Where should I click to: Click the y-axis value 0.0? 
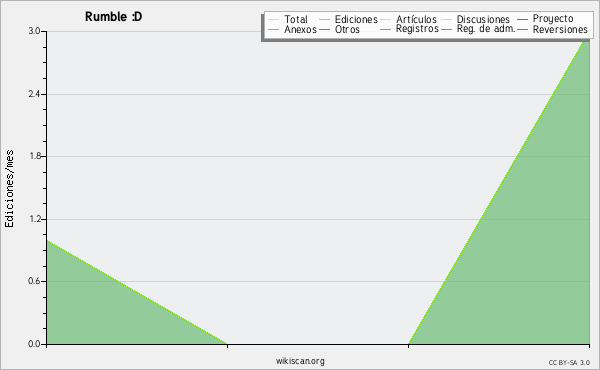[34, 344]
